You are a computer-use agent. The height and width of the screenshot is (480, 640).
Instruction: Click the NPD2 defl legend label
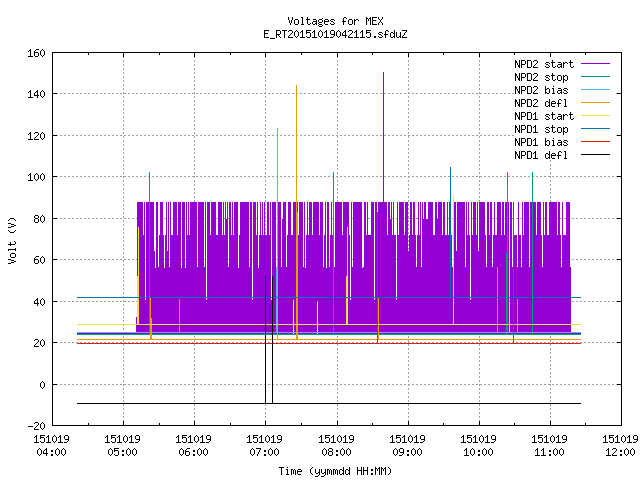[541, 103]
